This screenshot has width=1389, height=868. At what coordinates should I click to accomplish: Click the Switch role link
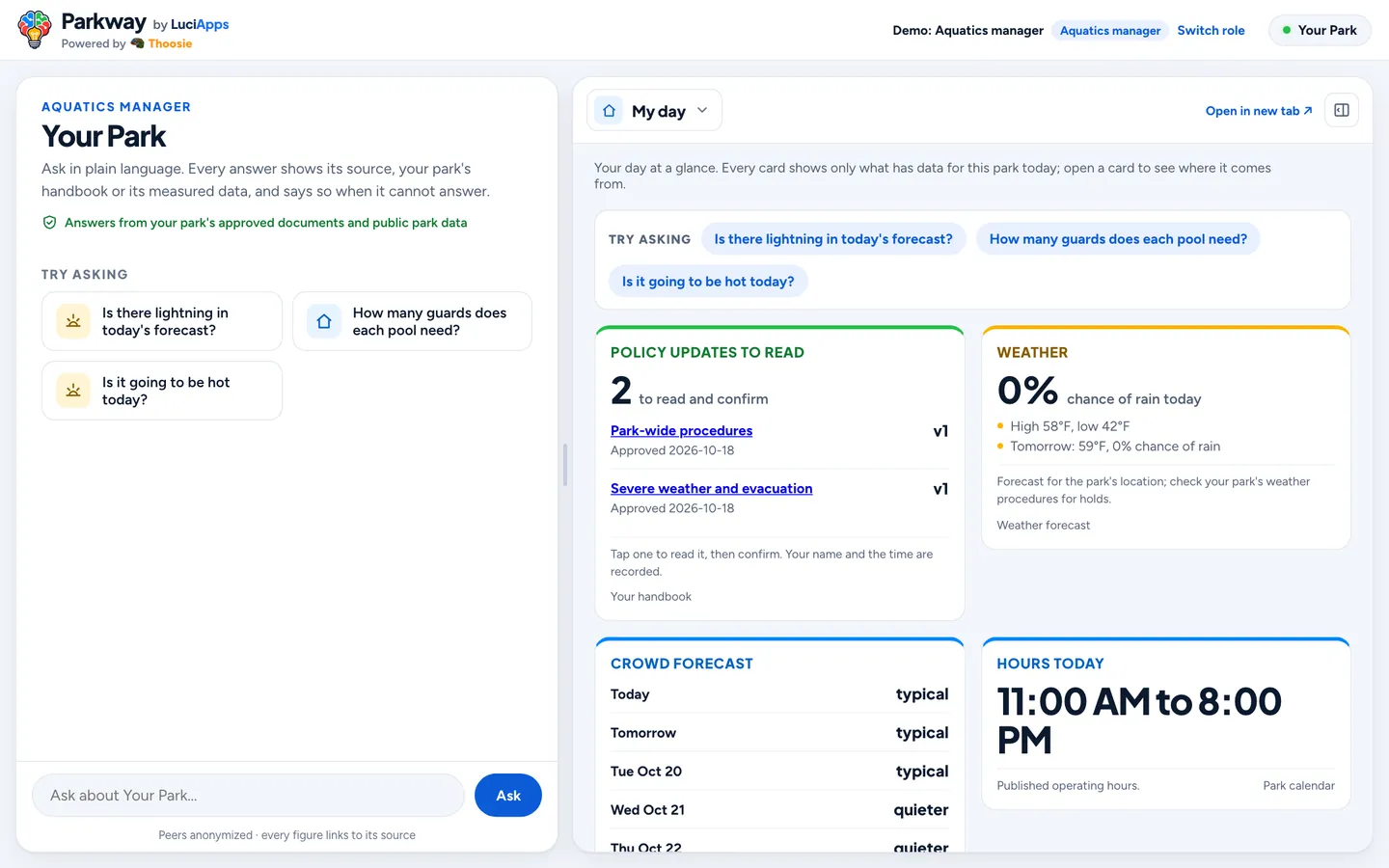click(1211, 30)
